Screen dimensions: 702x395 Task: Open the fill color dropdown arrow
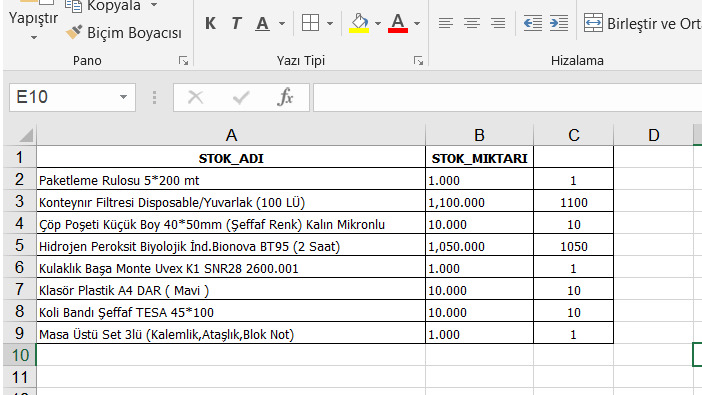click(x=378, y=23)
